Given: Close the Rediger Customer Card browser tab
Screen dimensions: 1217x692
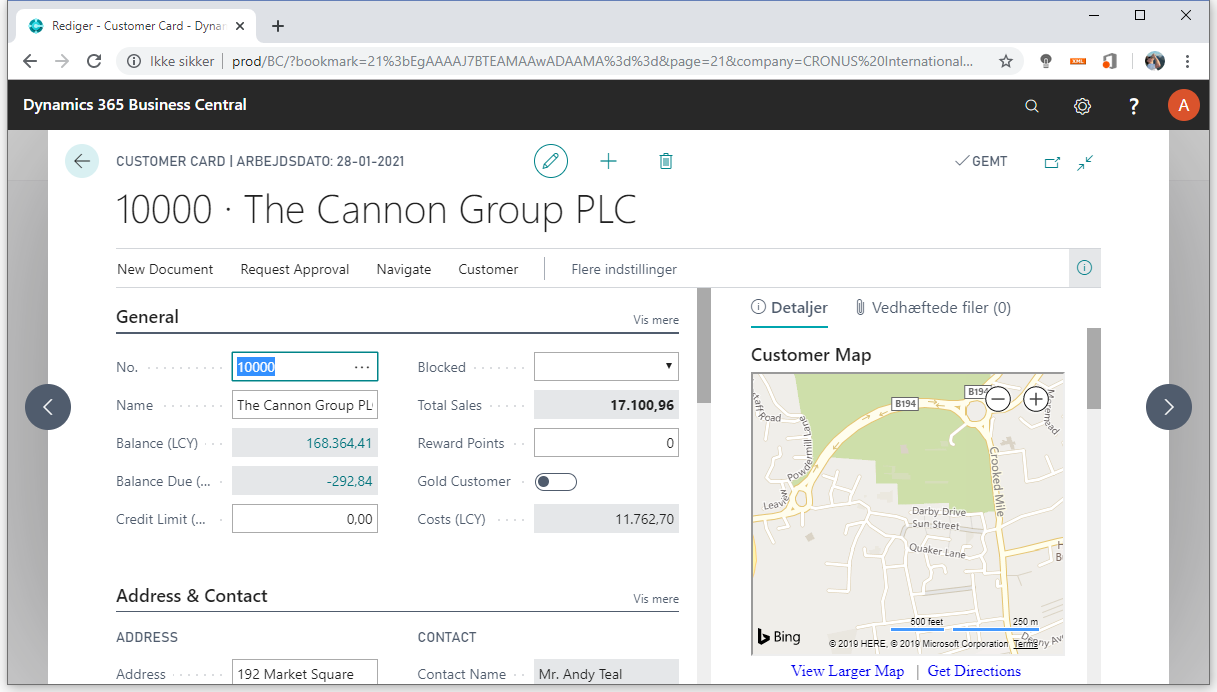Looking at the screenshot, I should coord(239,26).
